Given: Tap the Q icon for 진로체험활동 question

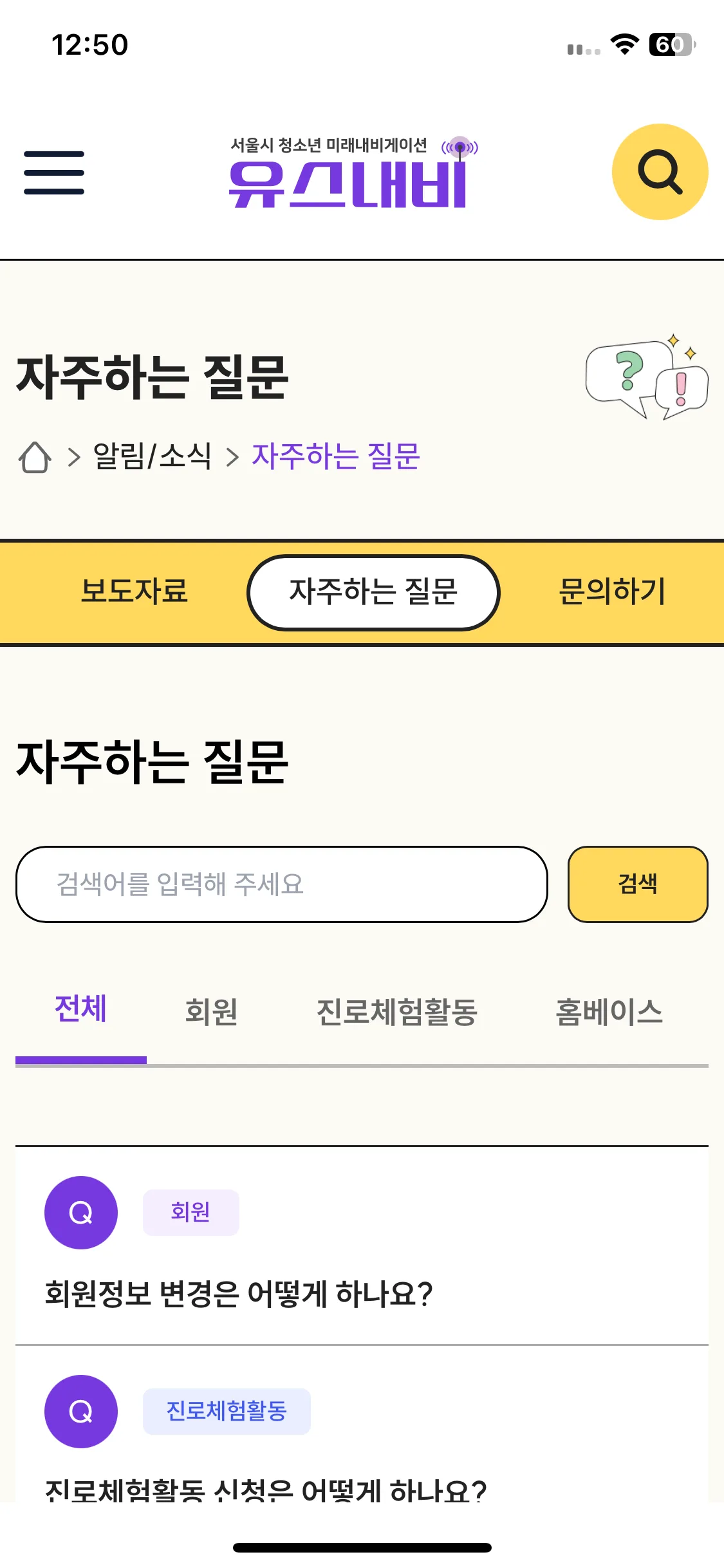Looking at the screenshot, I should pyautogui.click(x=81, y=1412).
